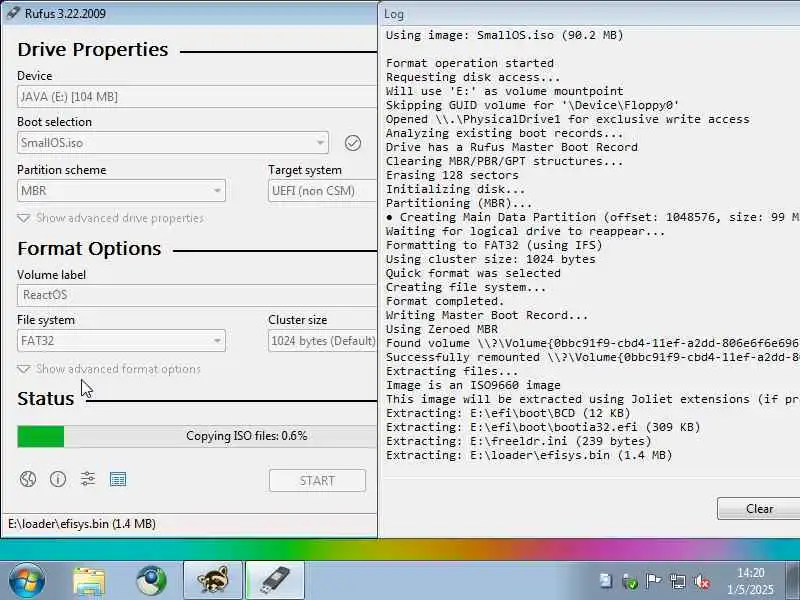Open the Device JAVA (E:) dropdown
The width and height of the screenshot is (800, 600).
pyautogui.click(x=196, y=97)
